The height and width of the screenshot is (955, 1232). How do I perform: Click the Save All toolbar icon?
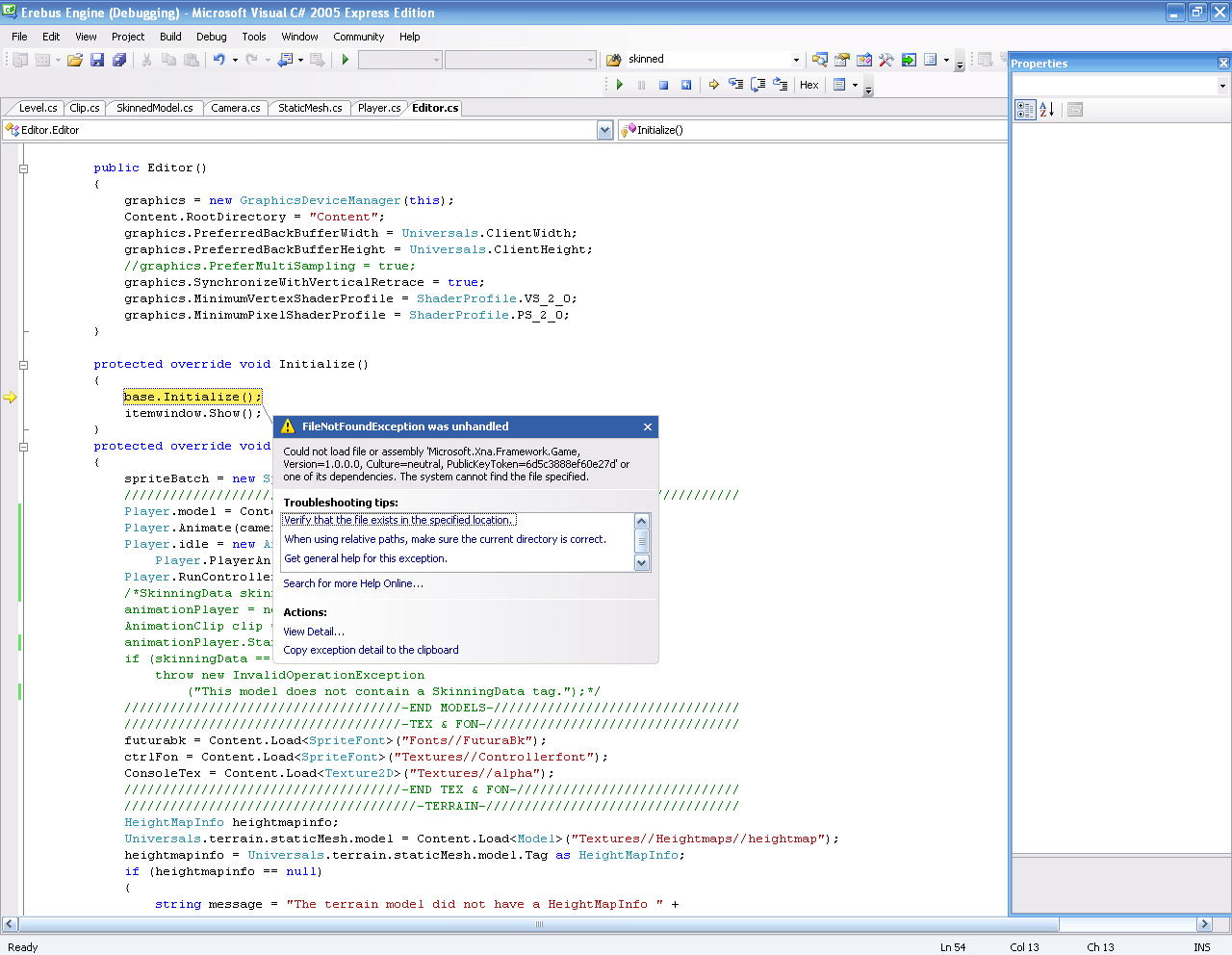(119, 60)
